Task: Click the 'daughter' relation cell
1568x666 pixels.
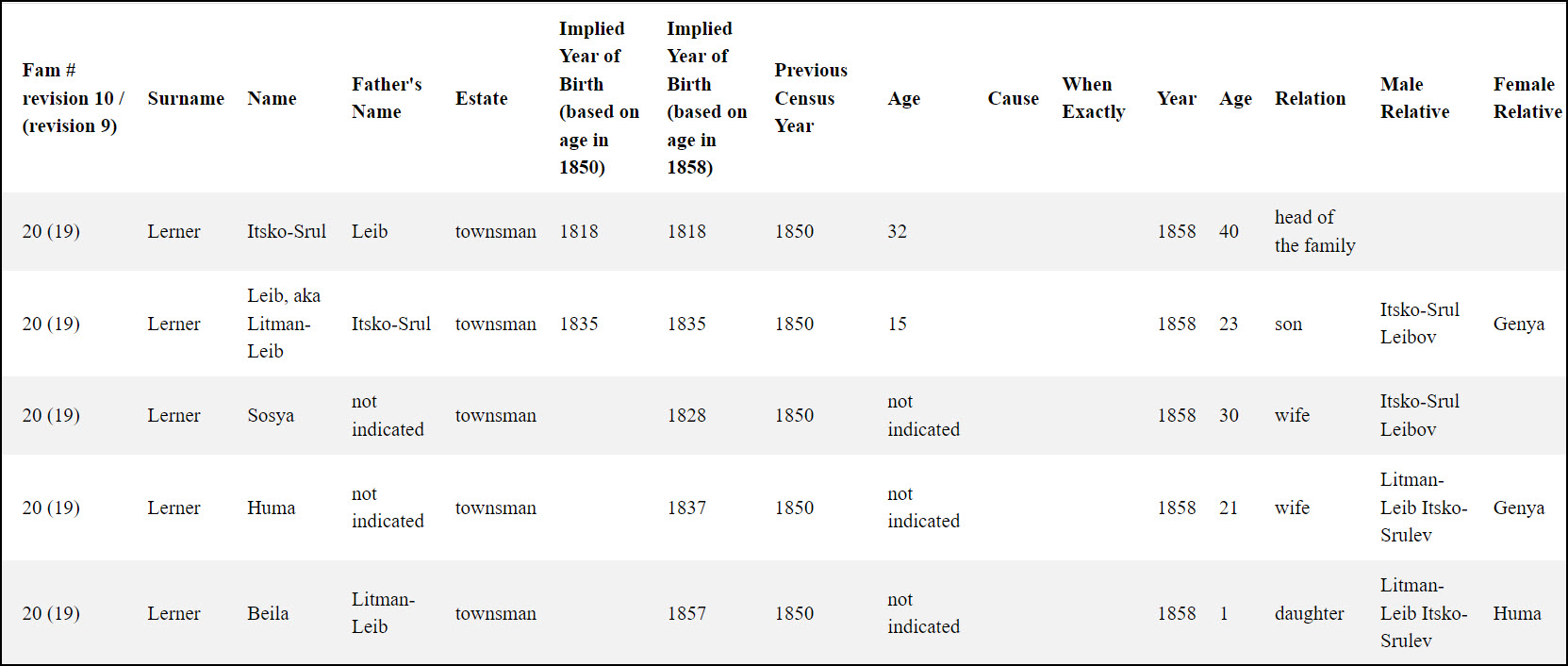Action: 1310,613
